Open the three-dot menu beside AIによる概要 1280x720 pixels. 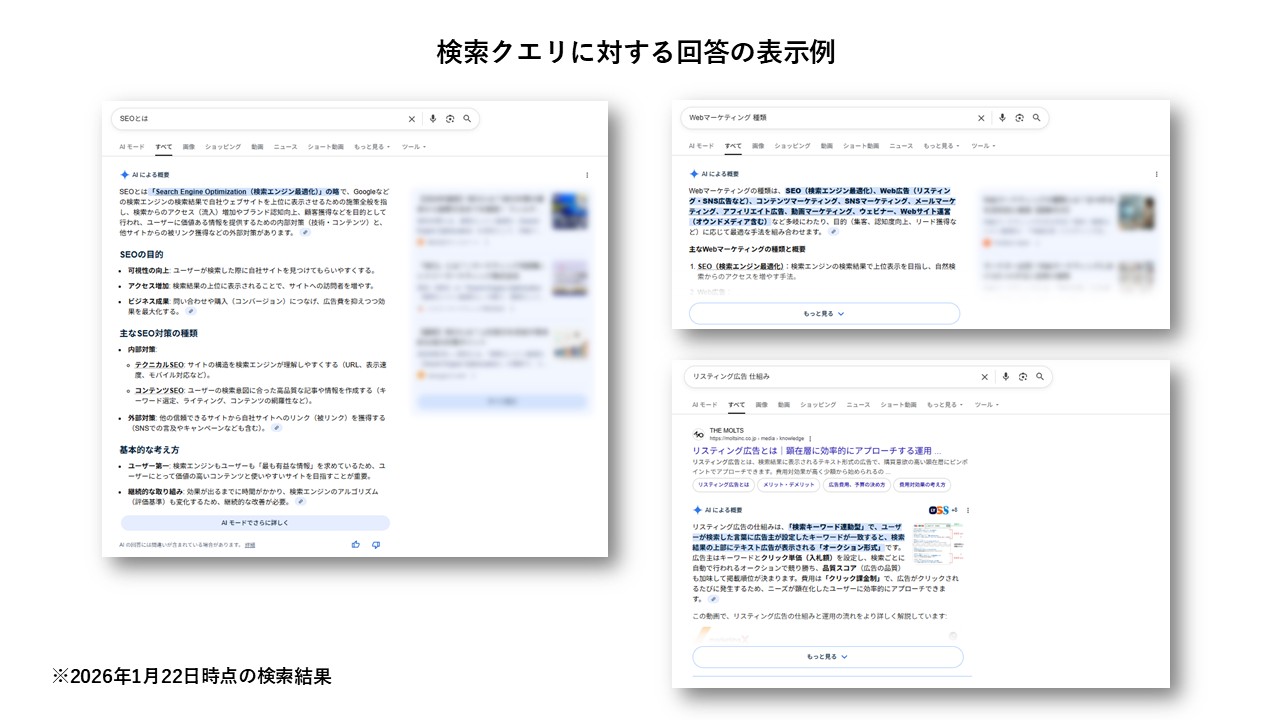click(x=587, y=174)
